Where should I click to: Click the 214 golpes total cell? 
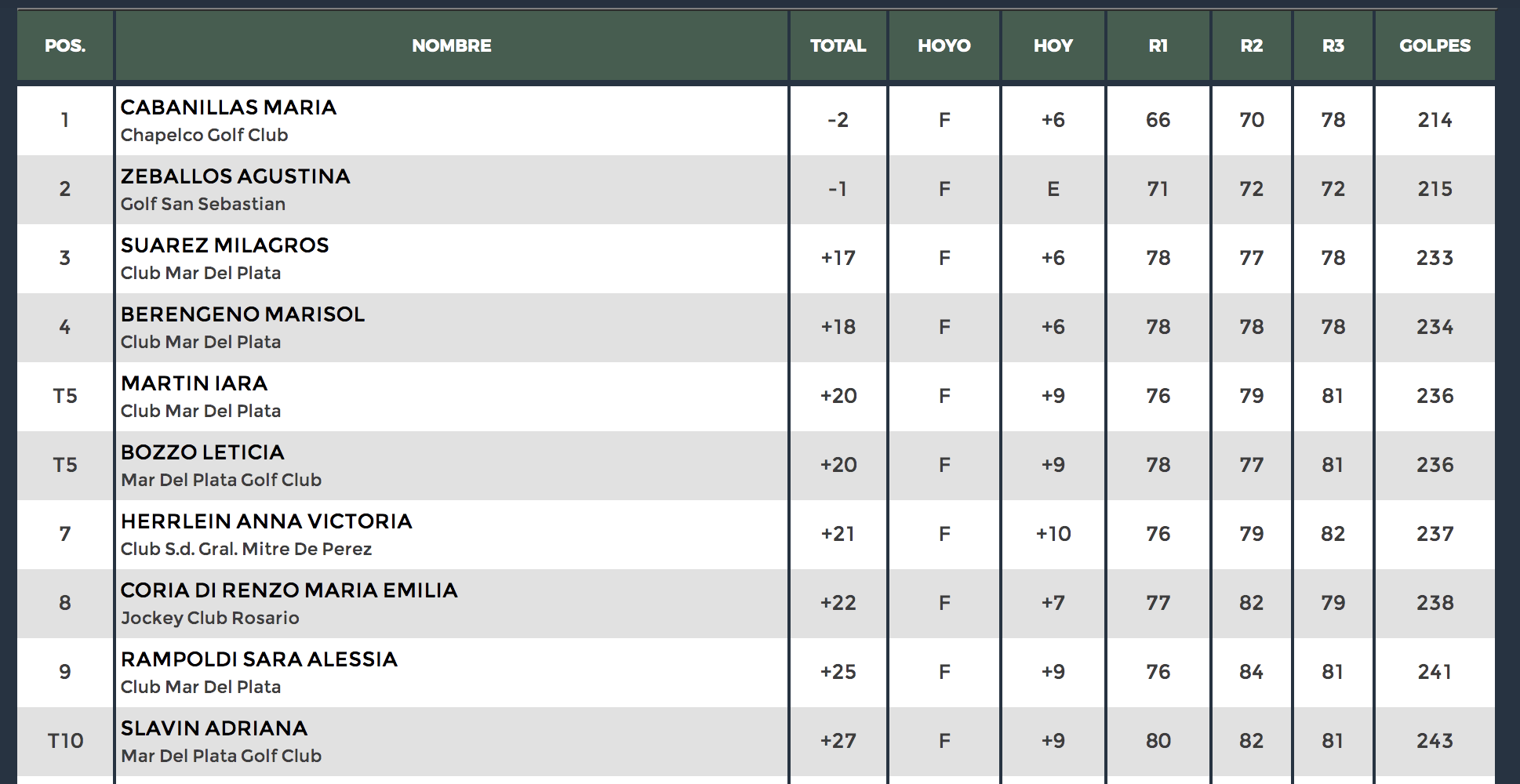(x=1435, y=120)
